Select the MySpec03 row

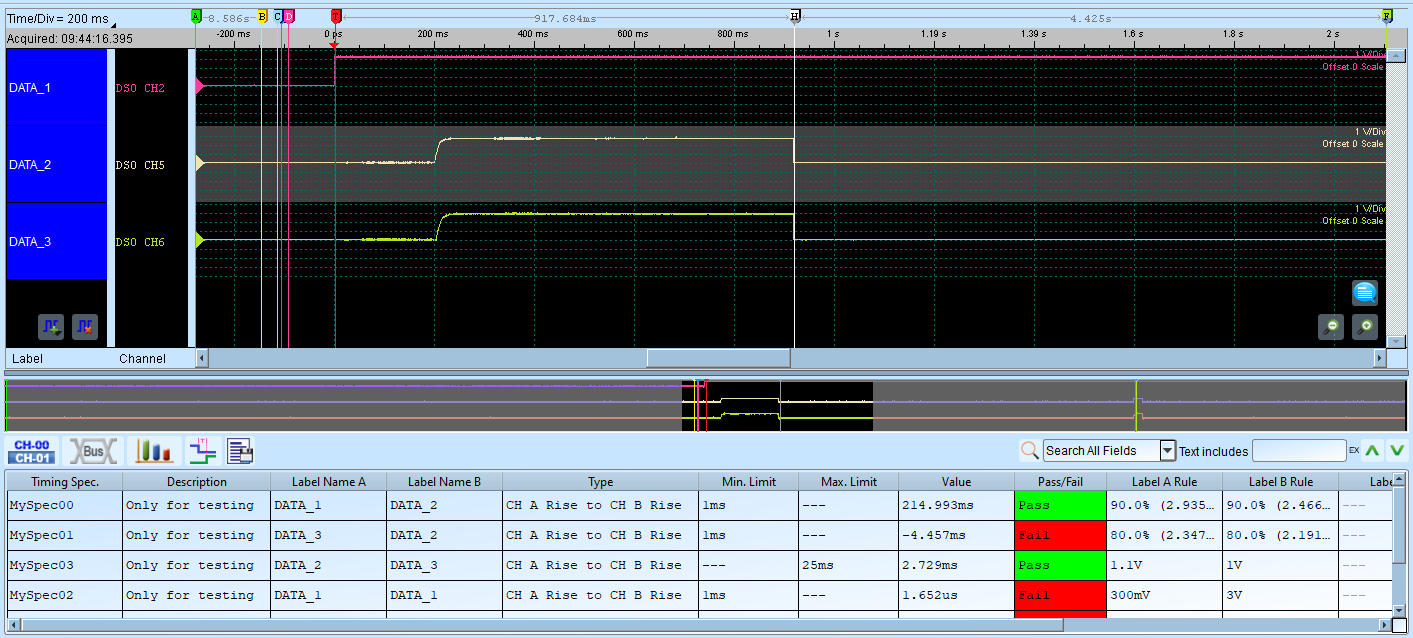(700, 565)
